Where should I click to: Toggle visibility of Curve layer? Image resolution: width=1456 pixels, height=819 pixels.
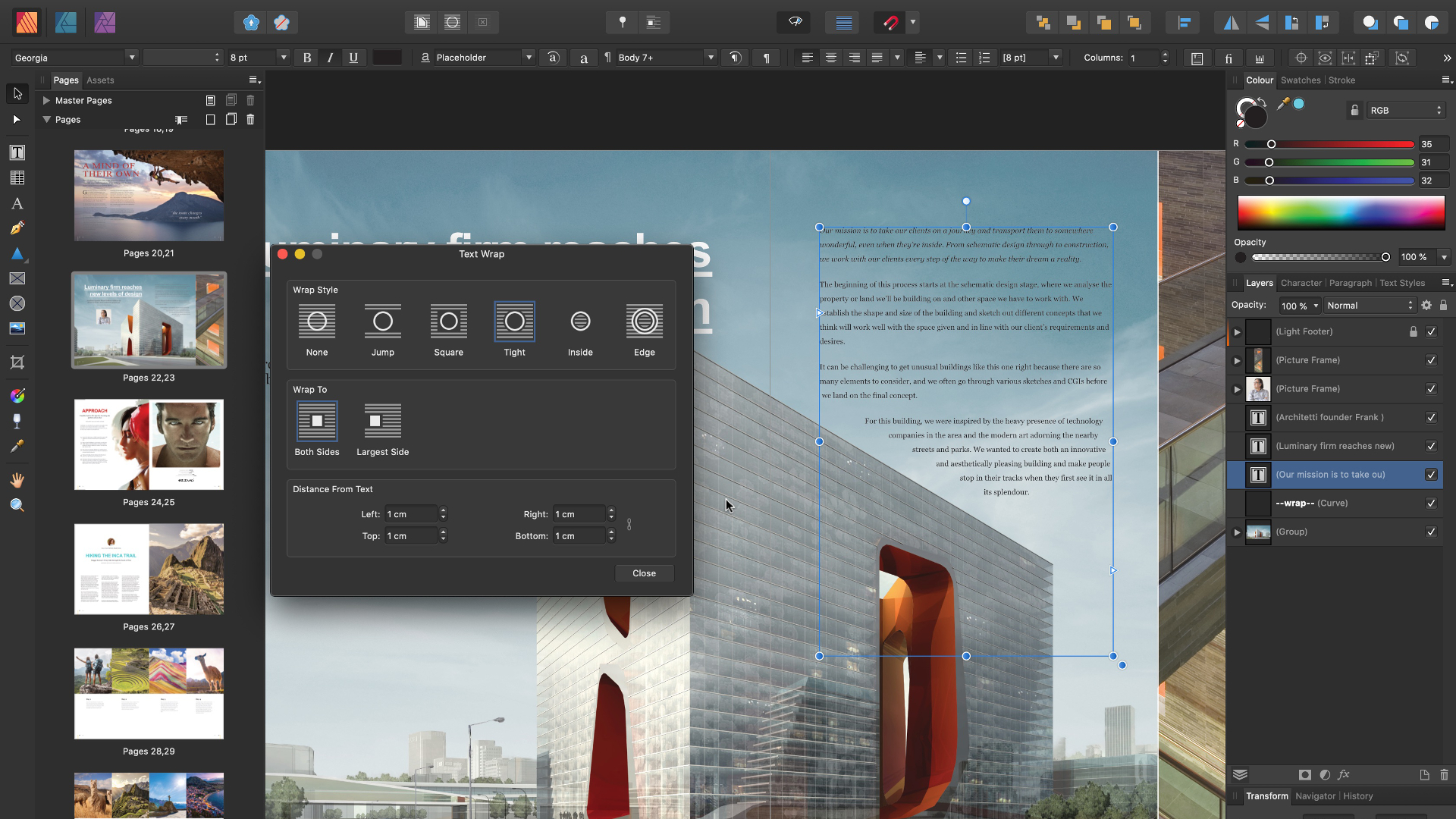click(1432, 503)
